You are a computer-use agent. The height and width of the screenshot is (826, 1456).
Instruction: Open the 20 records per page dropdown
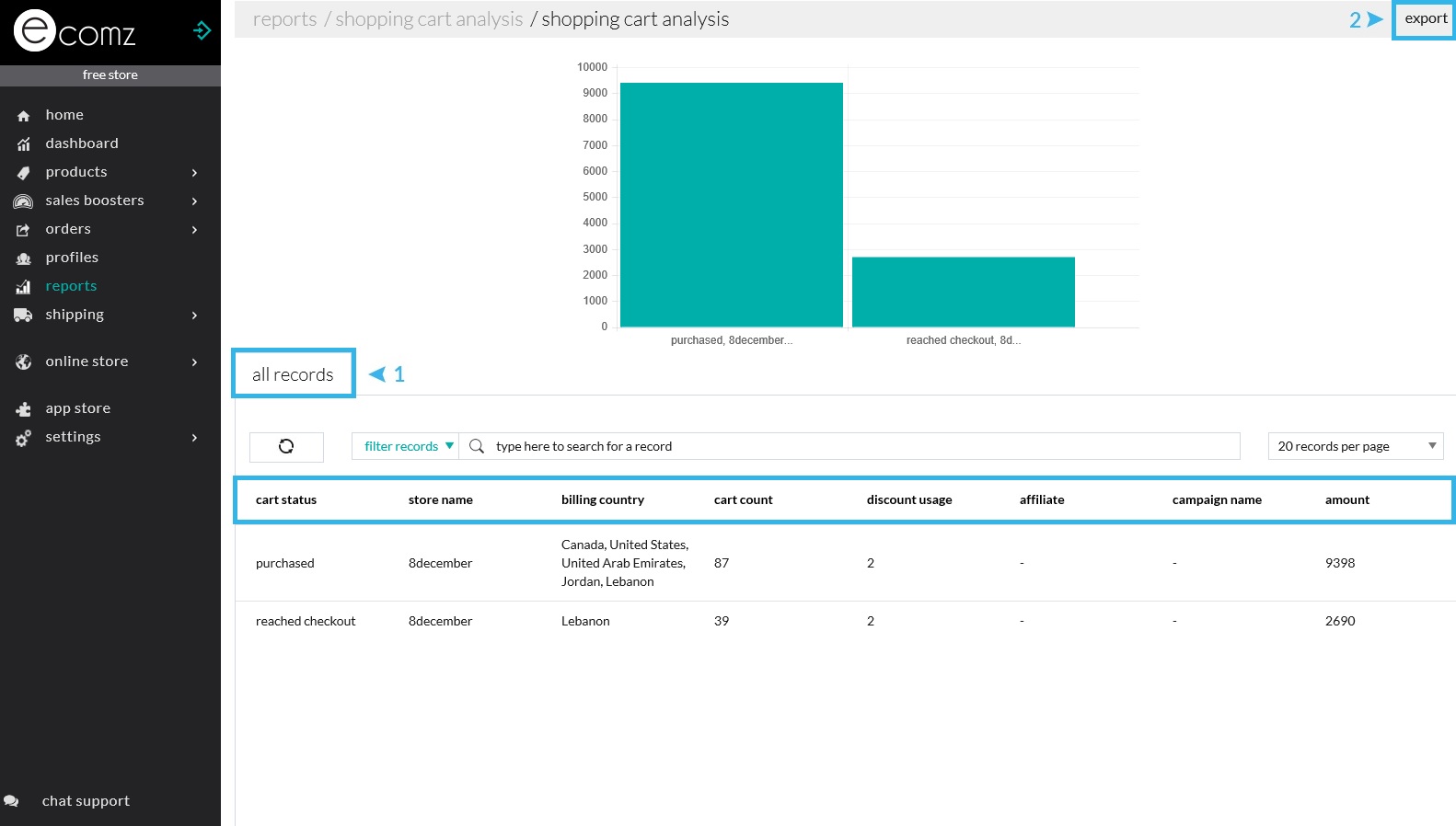[1355, 447]
